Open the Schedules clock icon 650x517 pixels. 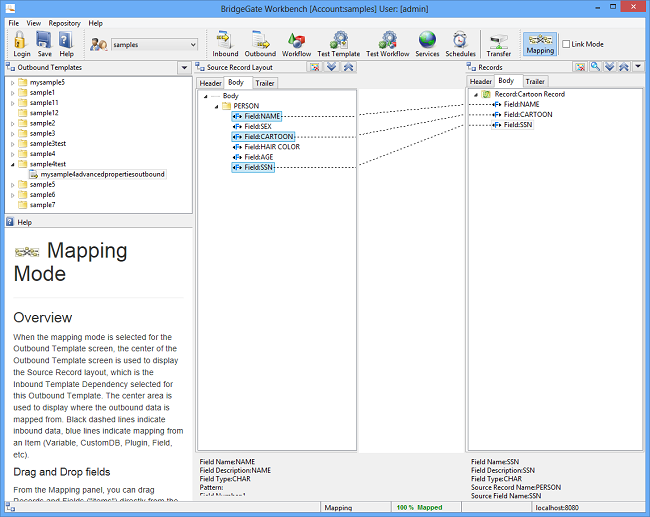460,44
